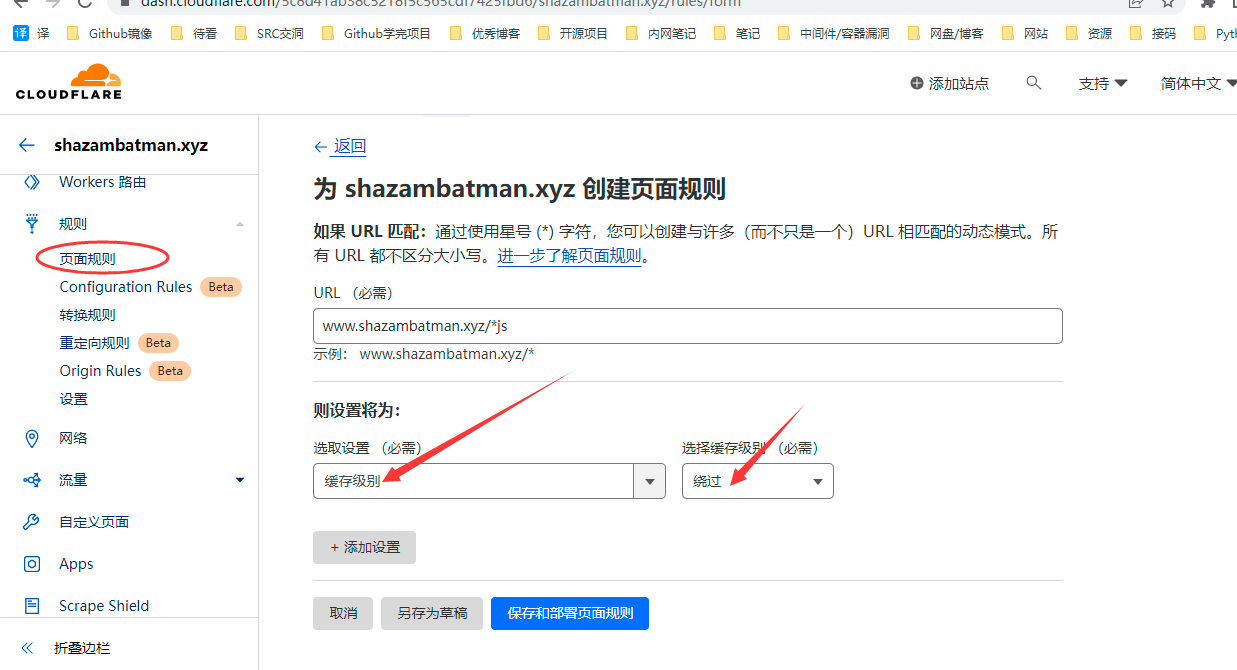Click 折叠边栏 label
Screen dimensions: 1237x670
(x=82, y=648)
